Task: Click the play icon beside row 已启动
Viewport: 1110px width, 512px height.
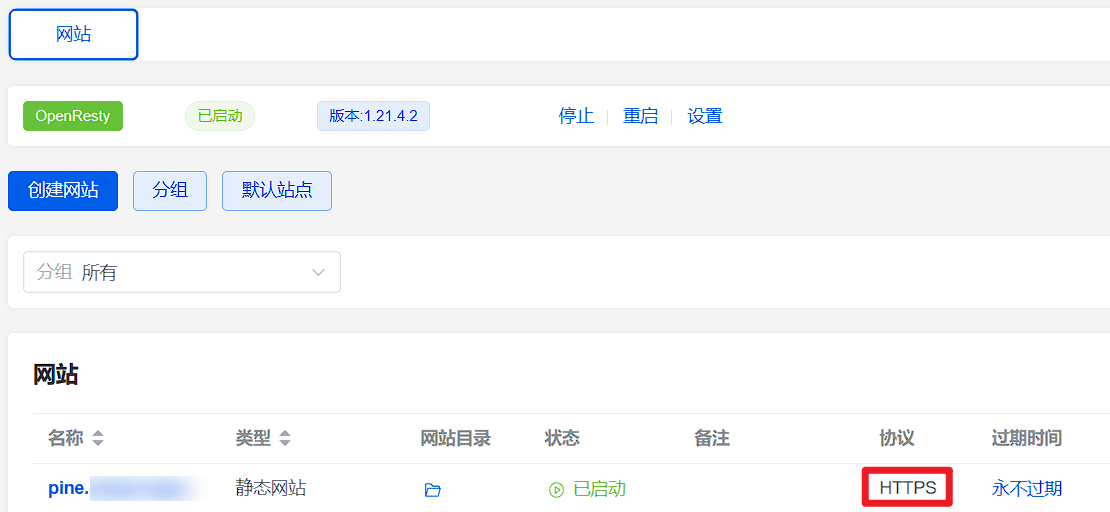Action: click(556, 489)
